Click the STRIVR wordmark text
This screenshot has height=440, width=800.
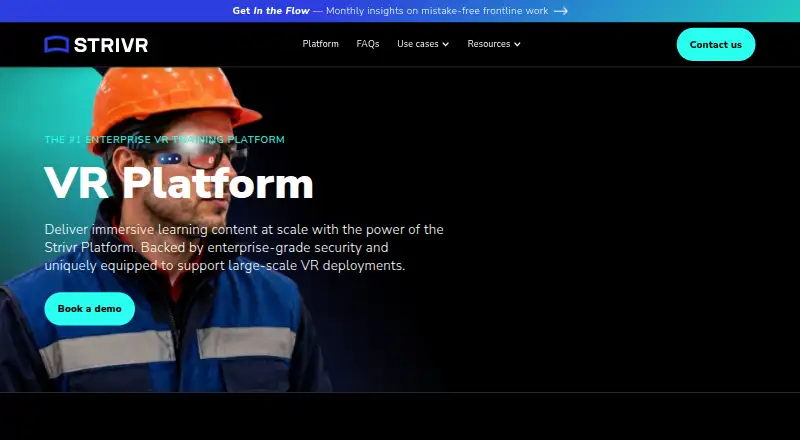[111, 45]
